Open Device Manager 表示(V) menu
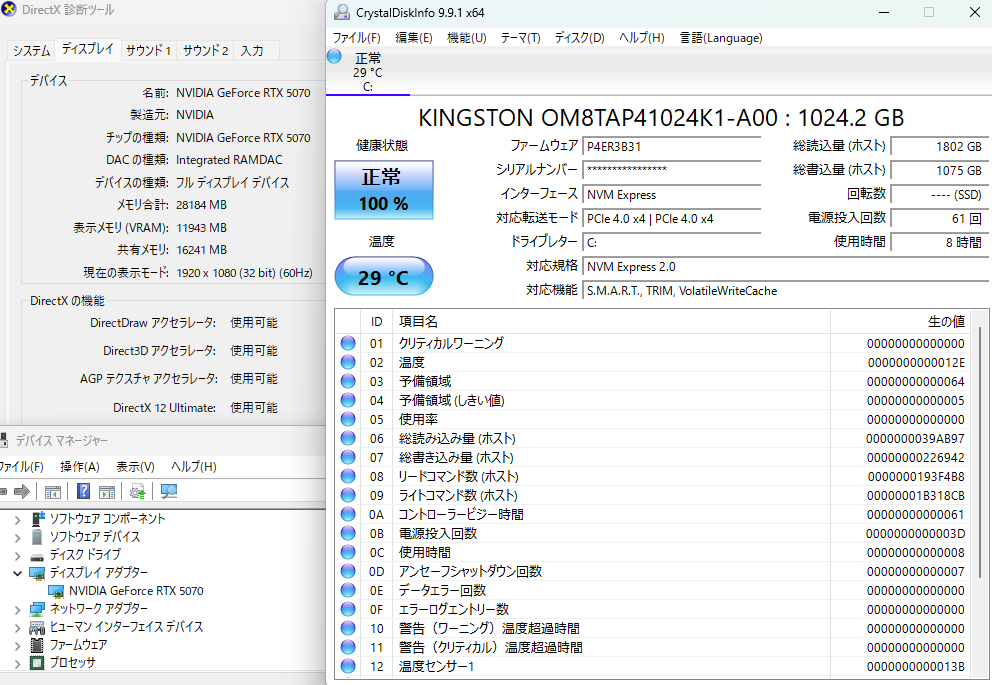Screen dimensions: 992x685 [x=135, y=467]
